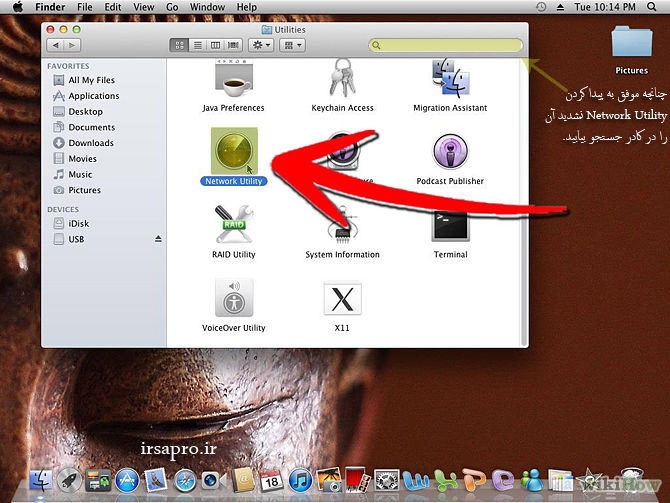Open the Pictures folder on desktop

point(632,49)
